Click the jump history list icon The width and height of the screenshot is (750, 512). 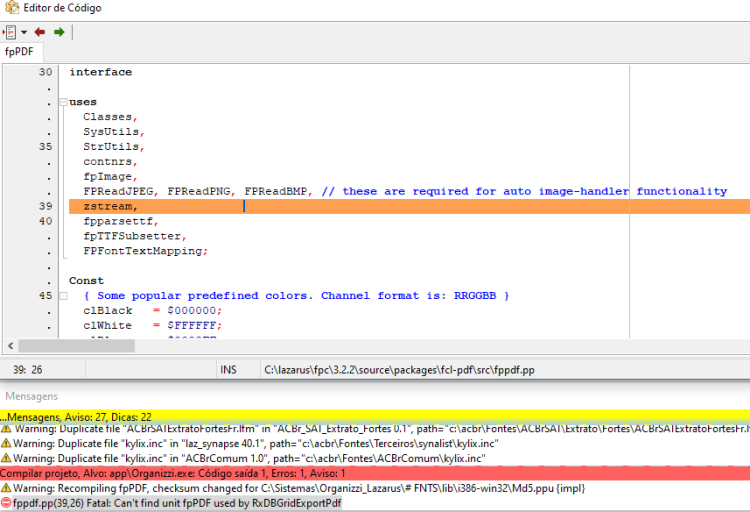tap(10, 32)
